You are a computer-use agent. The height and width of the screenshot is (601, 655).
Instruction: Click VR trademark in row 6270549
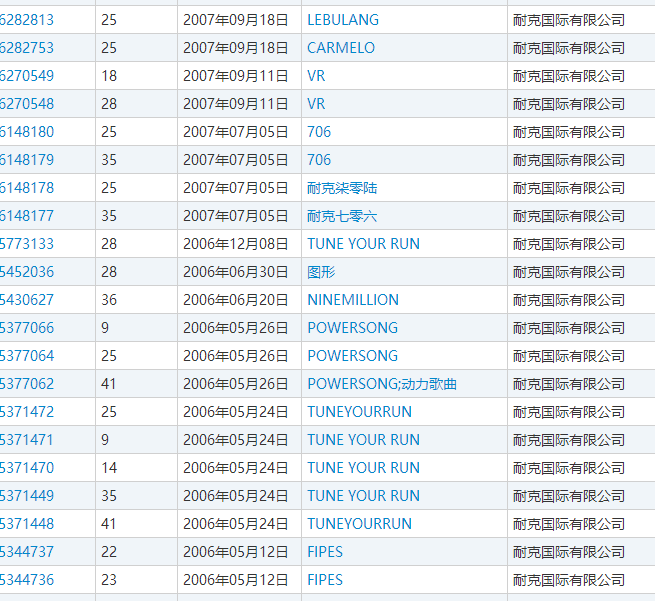(316, 76)
